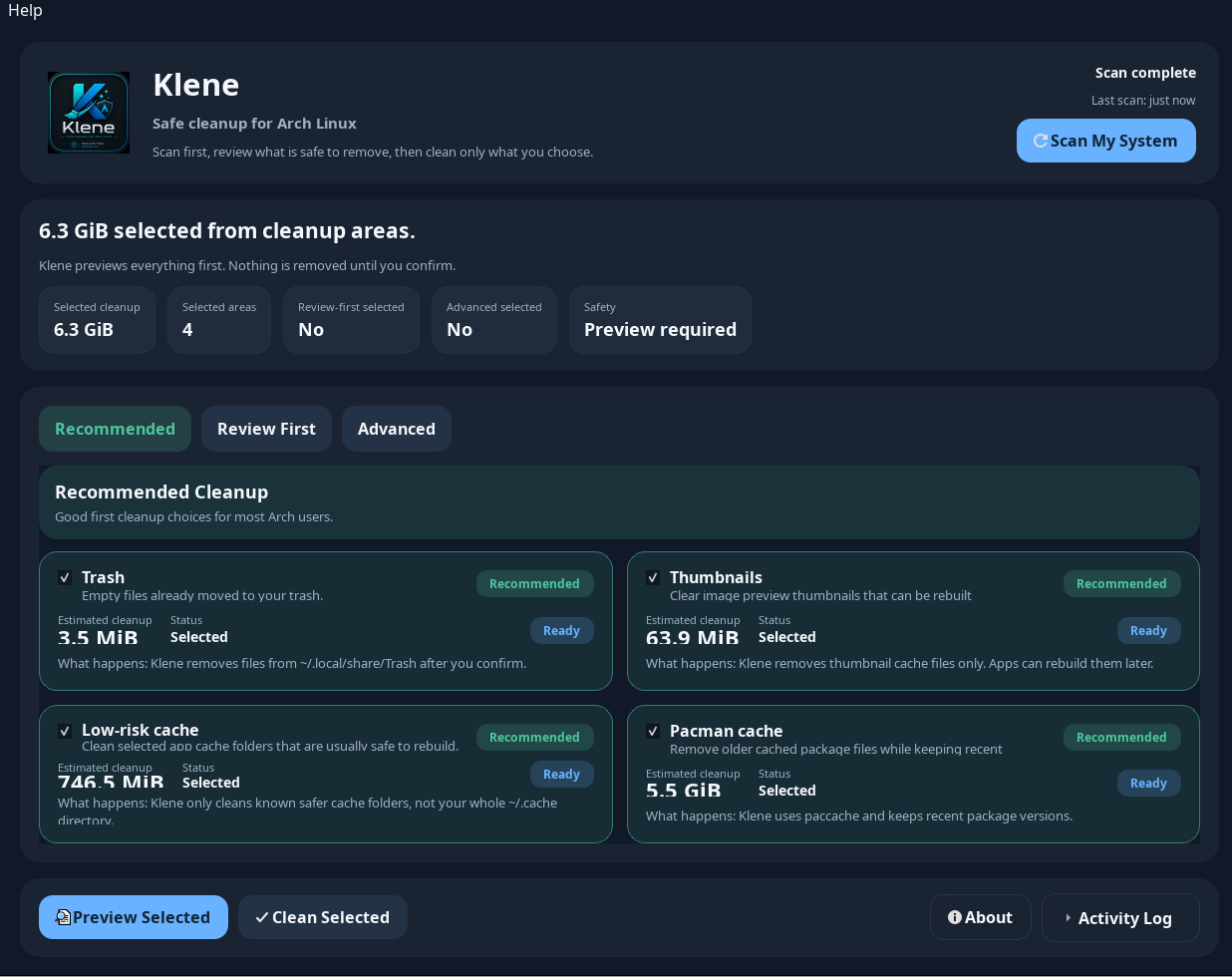Click the Scan My System button label
The height and width of the screenshot is (977, 1232).
click(1113, 141)
